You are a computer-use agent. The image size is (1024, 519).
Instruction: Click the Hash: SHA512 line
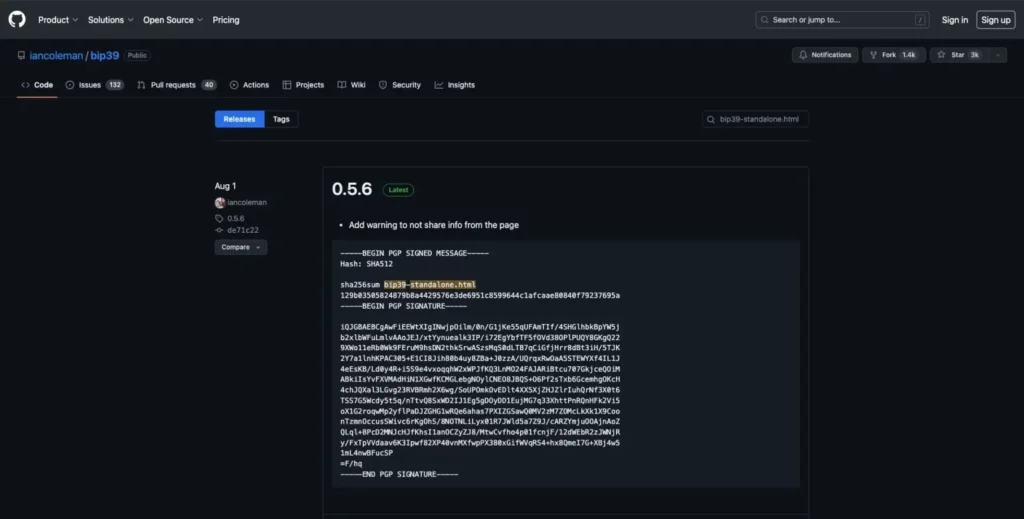[366, 264]
